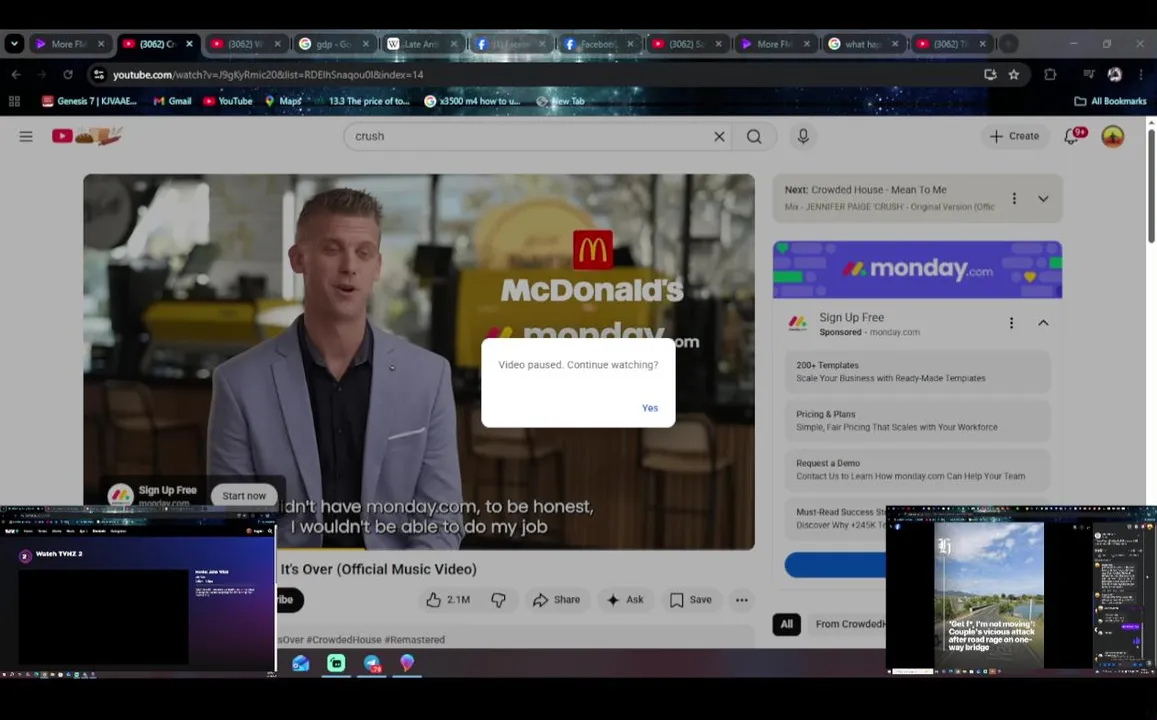Bookmark this page with the star

(1014, 75)
